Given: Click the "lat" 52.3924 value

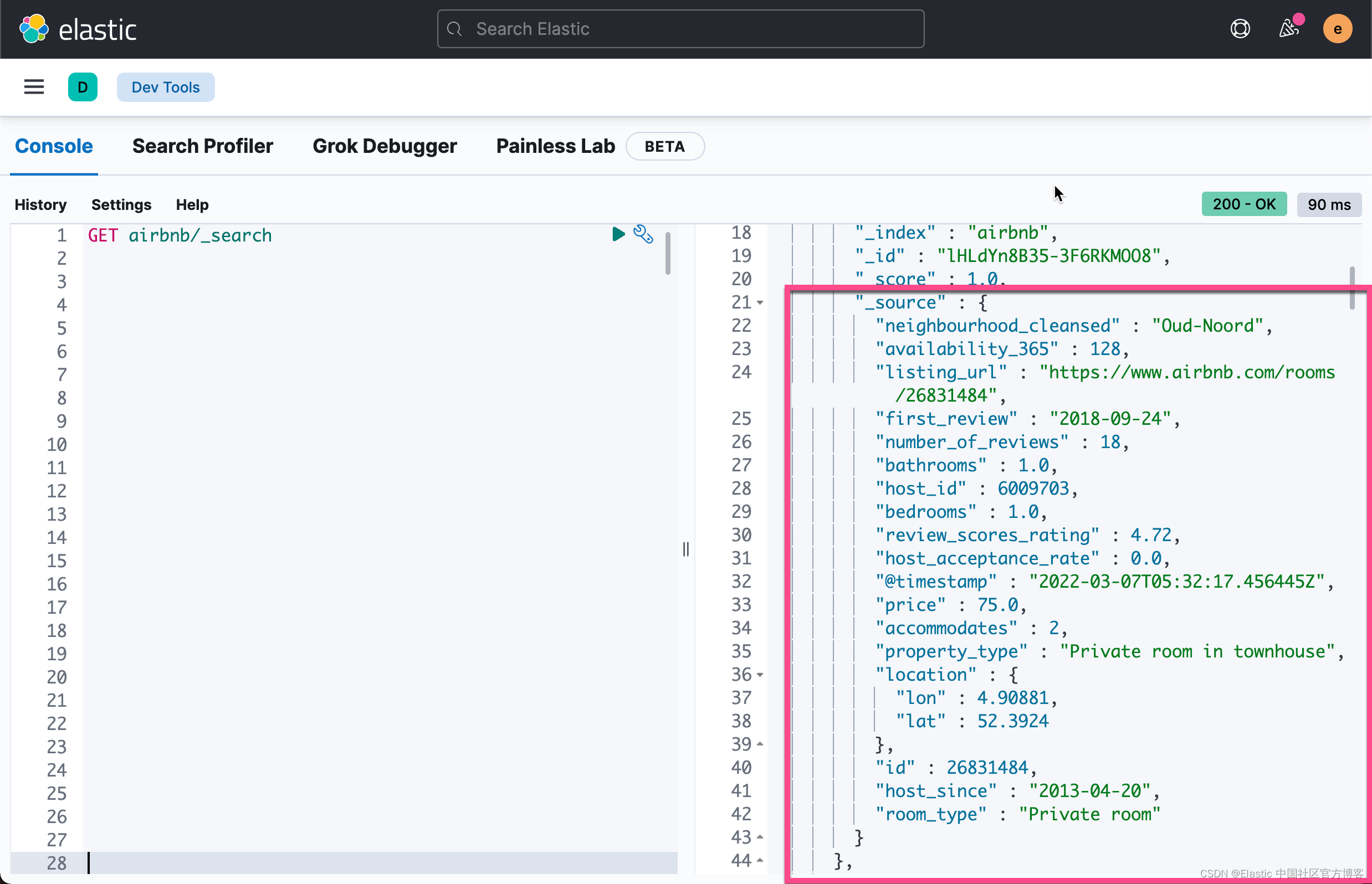Looking at the screenshot, I should point(1013,722).
